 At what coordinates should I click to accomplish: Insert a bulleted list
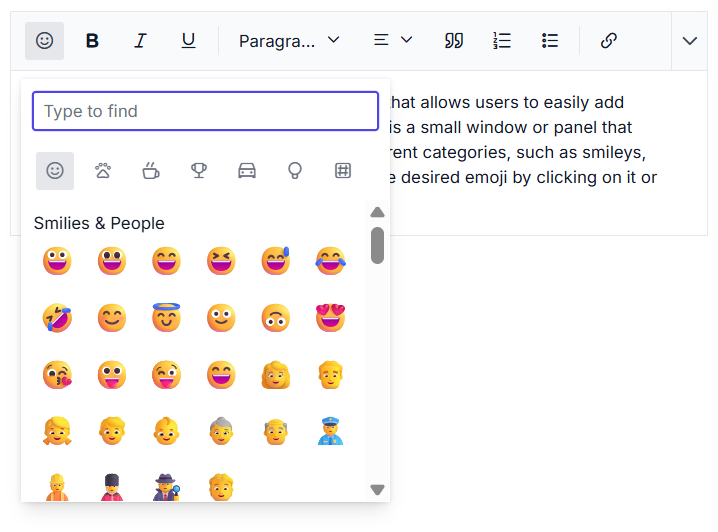click(549, 41)
